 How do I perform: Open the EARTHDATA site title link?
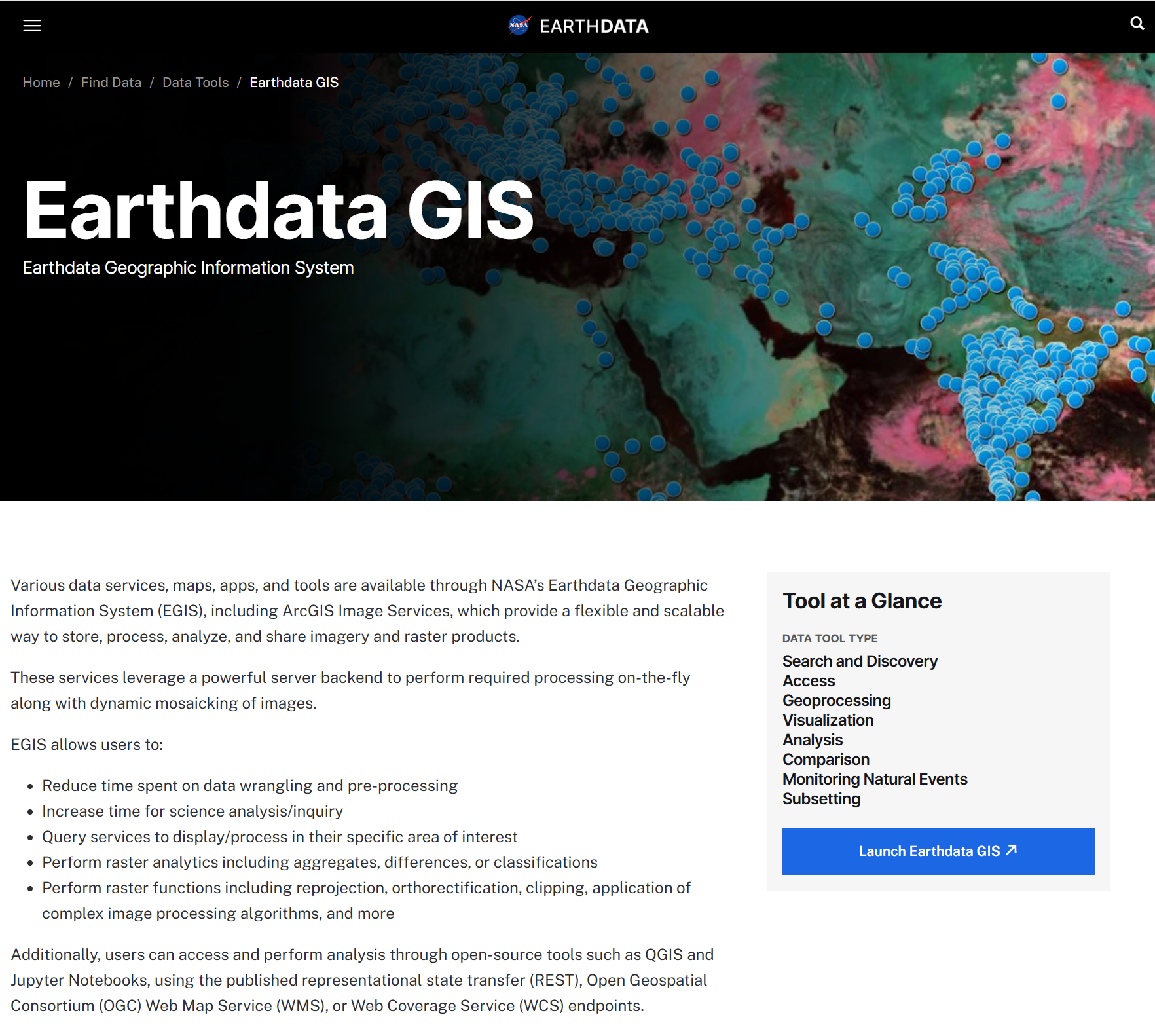tap(594, 26)
